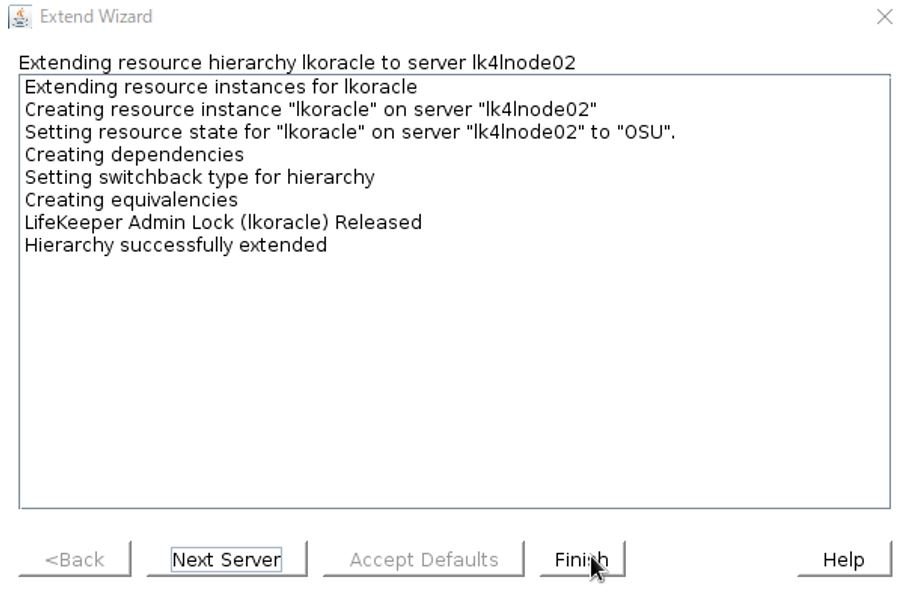Screen dimensions: 916x596
Task: Open Help from the wizard
Action: [x=843, y=559]
